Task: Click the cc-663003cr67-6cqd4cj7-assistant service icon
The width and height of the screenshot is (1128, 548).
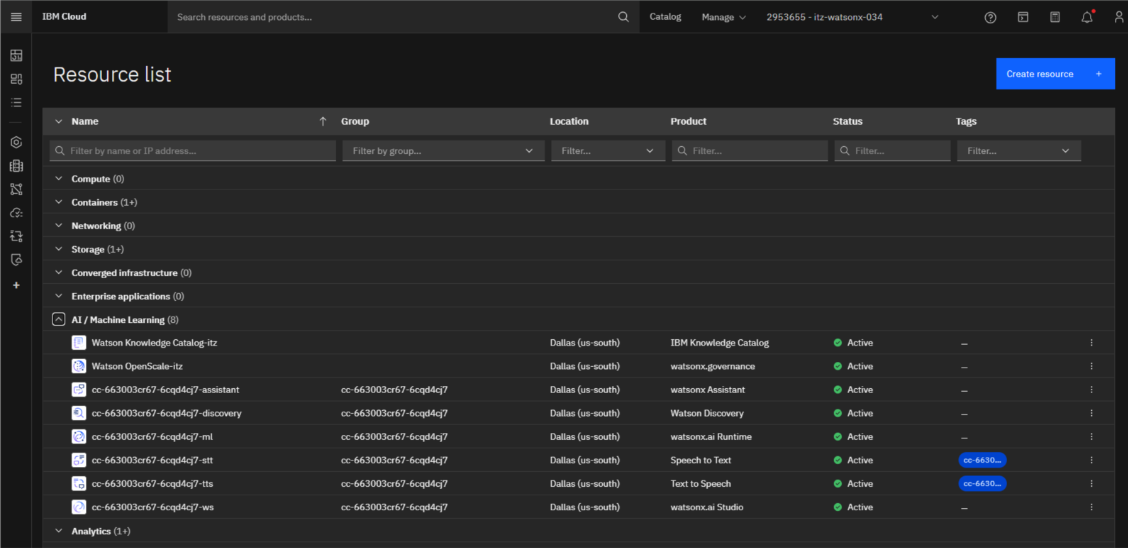Action: point(79,390)
